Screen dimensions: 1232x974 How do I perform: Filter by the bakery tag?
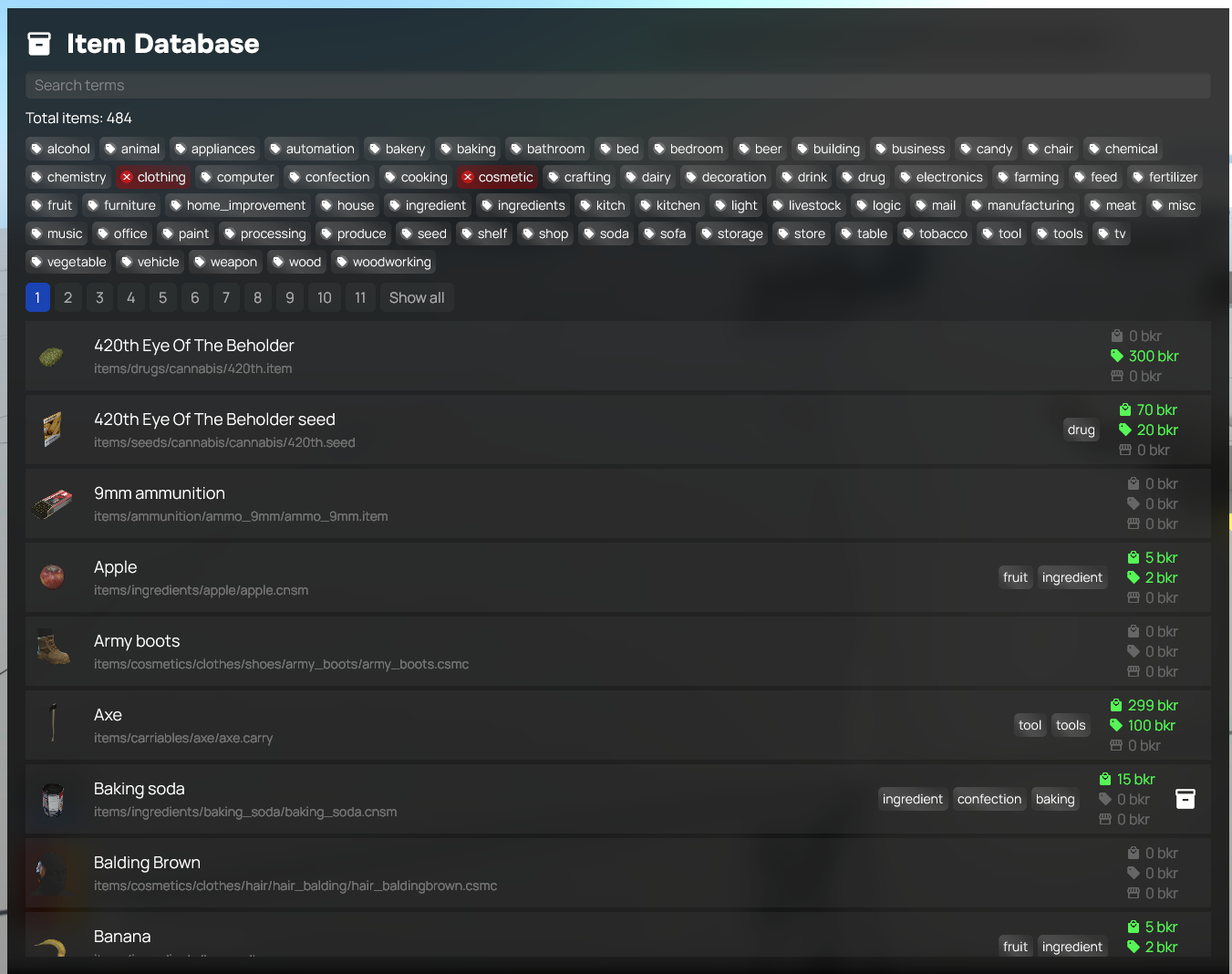click(397, 149)
